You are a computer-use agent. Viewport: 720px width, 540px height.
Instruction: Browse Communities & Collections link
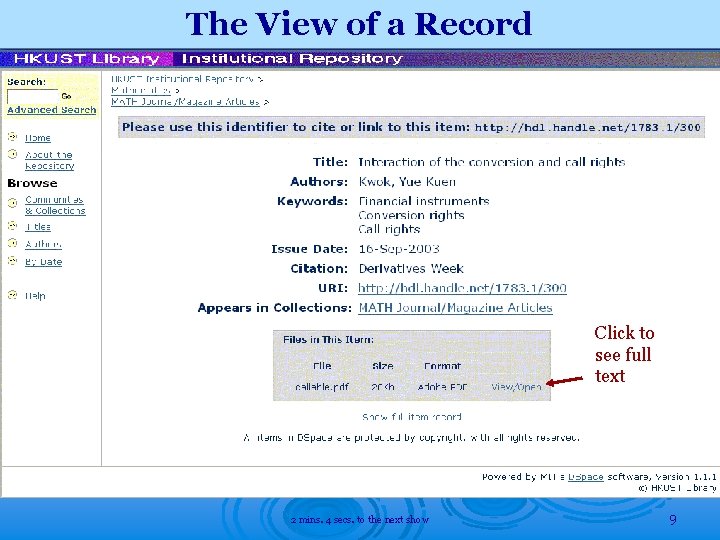[x=55, y=205]
